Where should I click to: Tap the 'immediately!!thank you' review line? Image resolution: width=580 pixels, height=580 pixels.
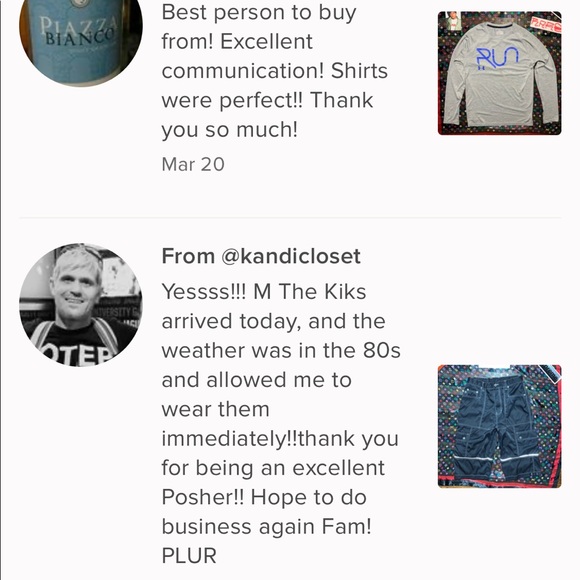tap(280, 439)
